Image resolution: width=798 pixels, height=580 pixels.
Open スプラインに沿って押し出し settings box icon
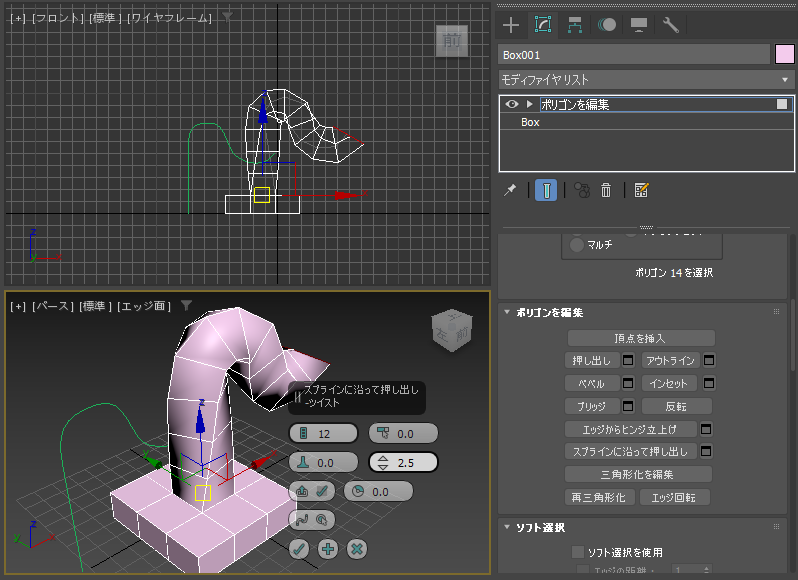[x=706, y=451]
